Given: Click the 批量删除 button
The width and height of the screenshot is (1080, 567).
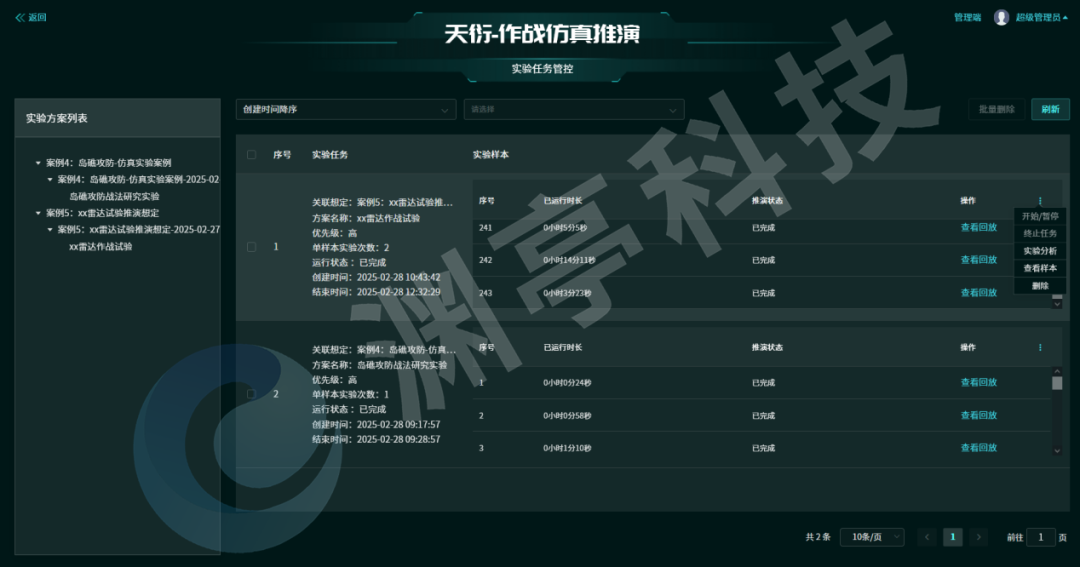Looking at the screenshot, I should pyautogui.click(x=997, y=110).
